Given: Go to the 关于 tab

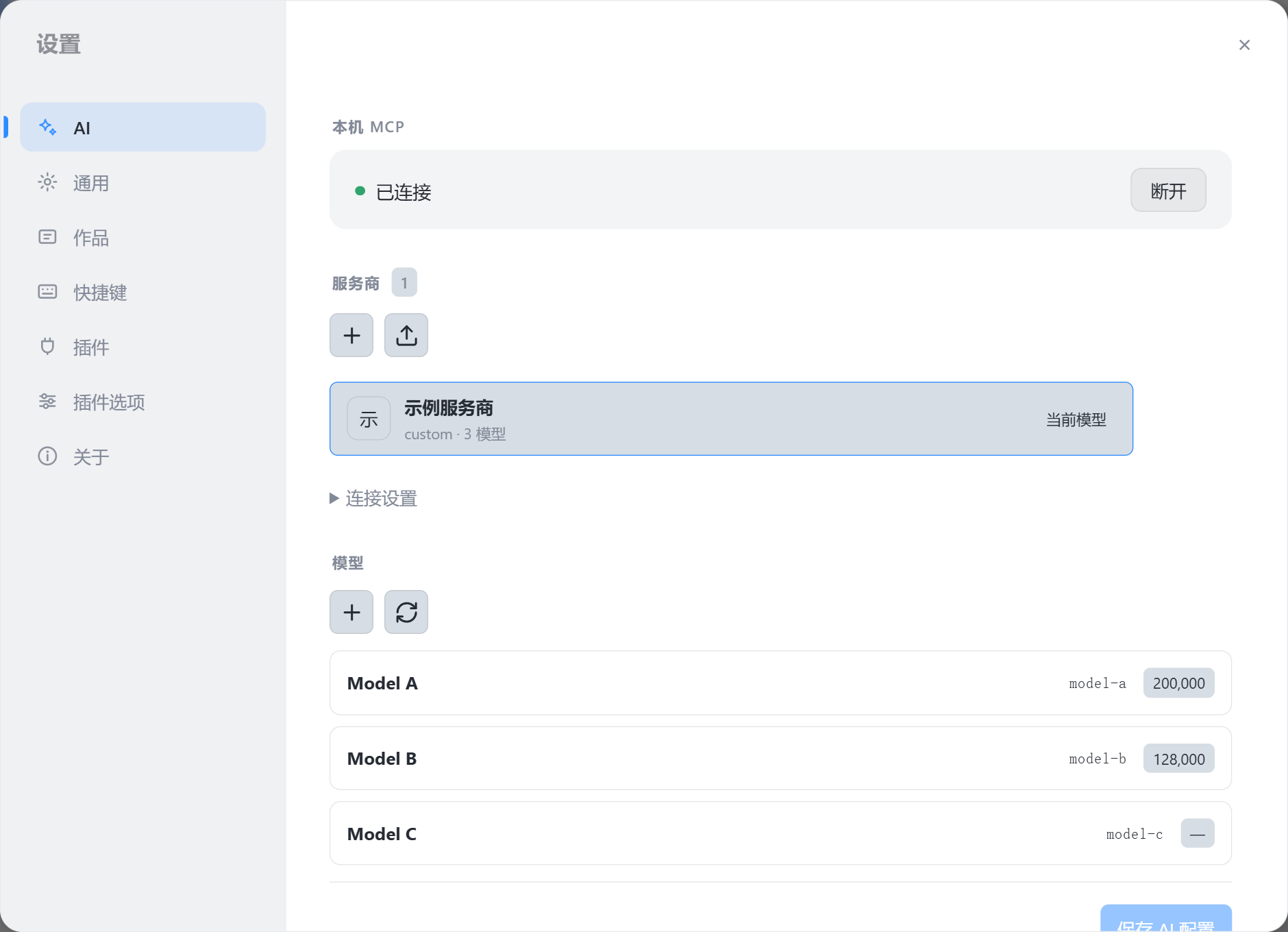Looking at the screenshot, I should coord(143,456).
